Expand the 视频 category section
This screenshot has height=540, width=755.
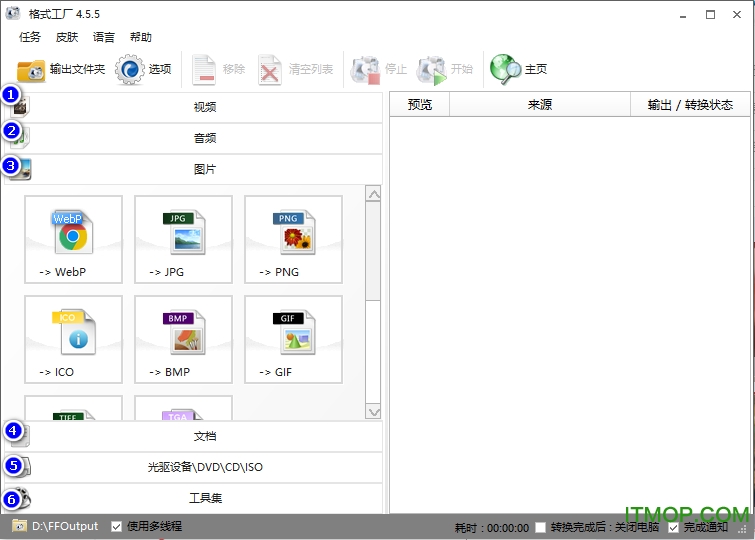[204, 107]
